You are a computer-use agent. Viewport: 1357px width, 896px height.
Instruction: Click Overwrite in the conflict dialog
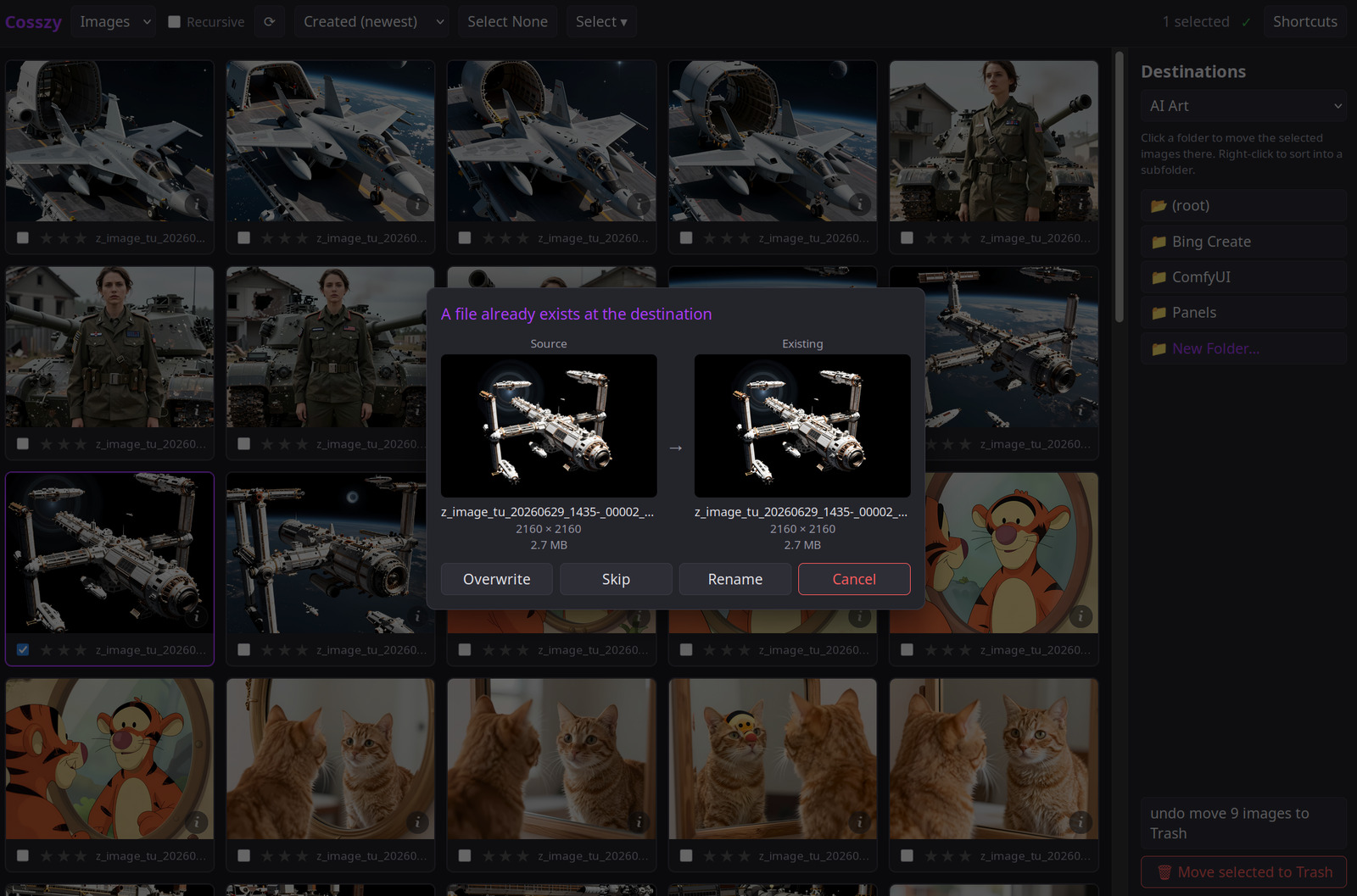[497, 579]
